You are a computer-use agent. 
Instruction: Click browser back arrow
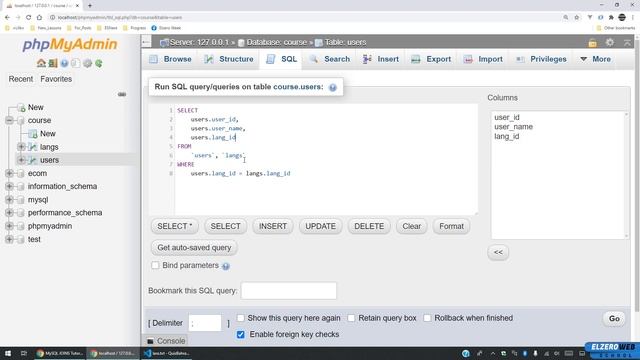(x=7, y=18)
